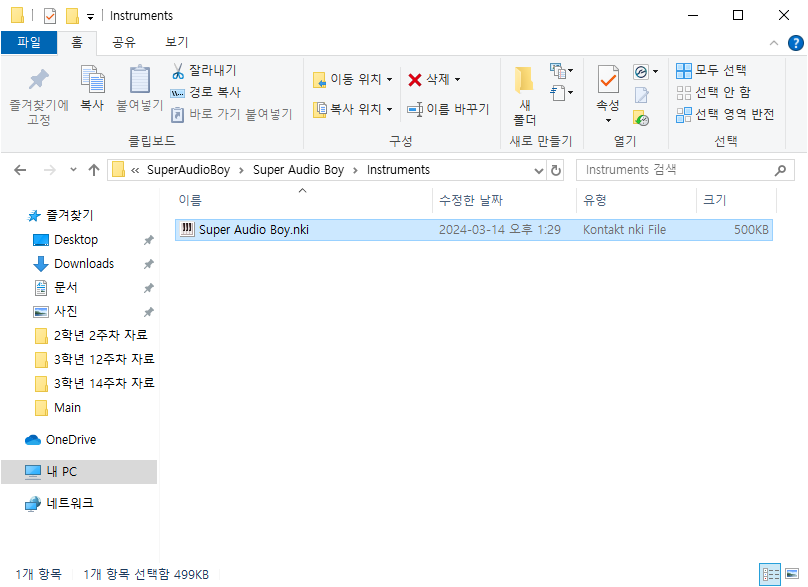Viewport: 808px width, 587px height.
Task: Select 내 PC in the navigation pane
Action: [x=79, y=472]
